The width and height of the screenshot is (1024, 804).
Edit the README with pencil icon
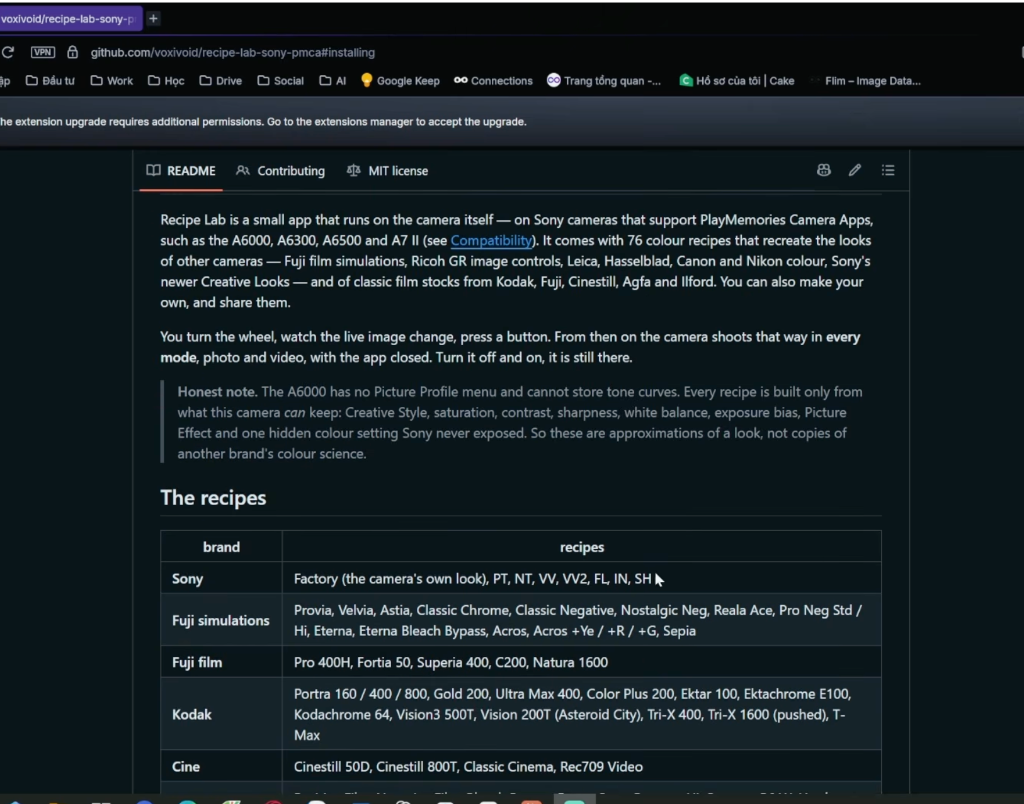pyautogui.click(x=855, y=170)
